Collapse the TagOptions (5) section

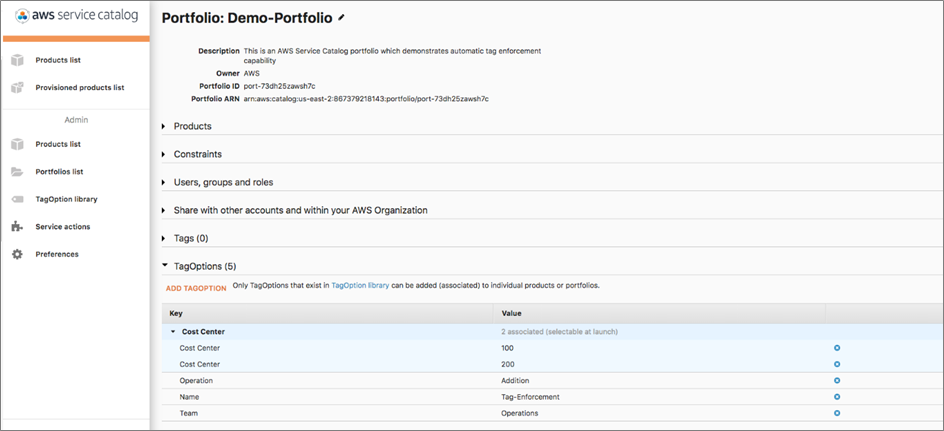(x=164, y=266)
